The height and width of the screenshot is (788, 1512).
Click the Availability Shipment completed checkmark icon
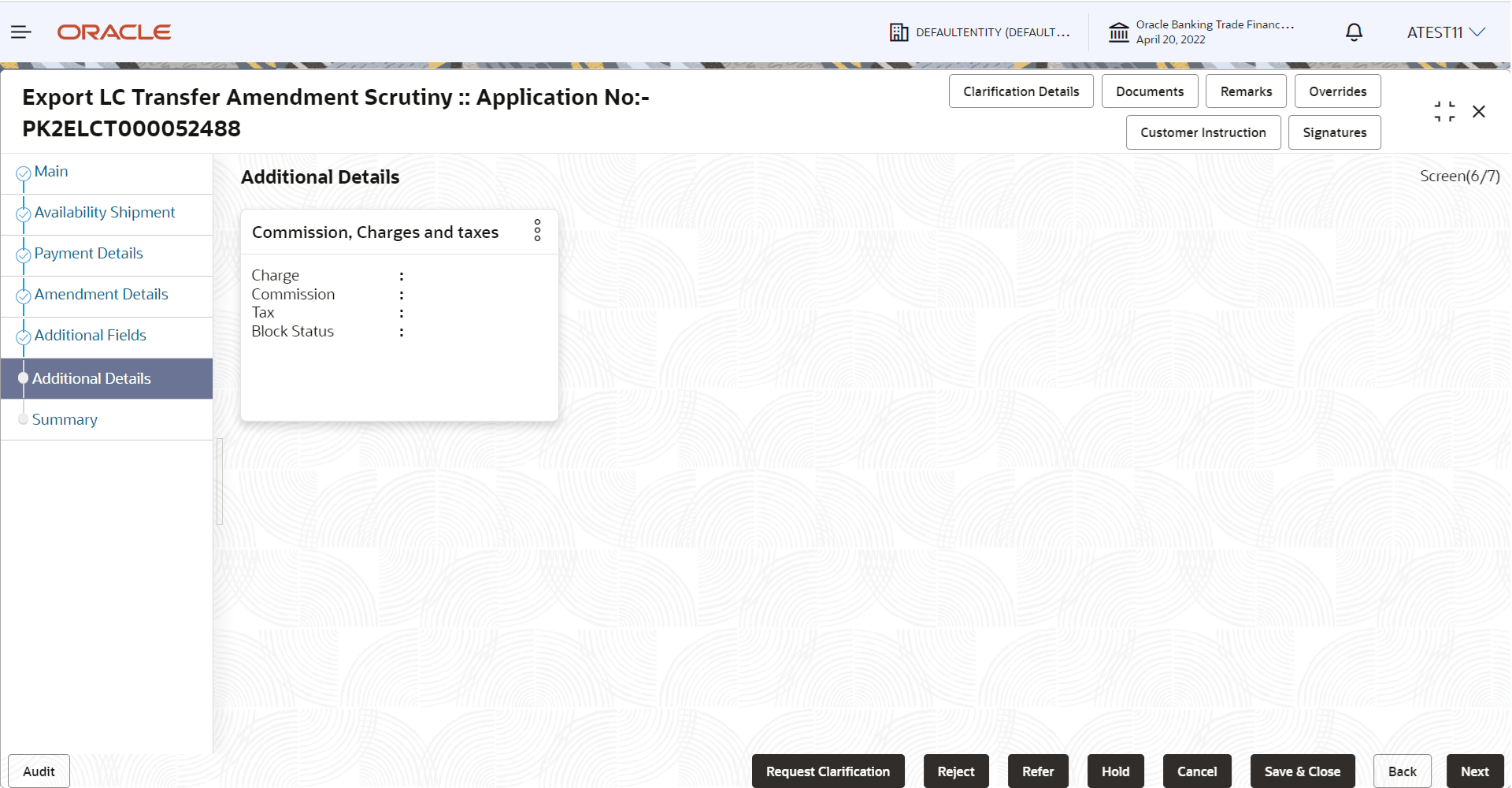23,214
